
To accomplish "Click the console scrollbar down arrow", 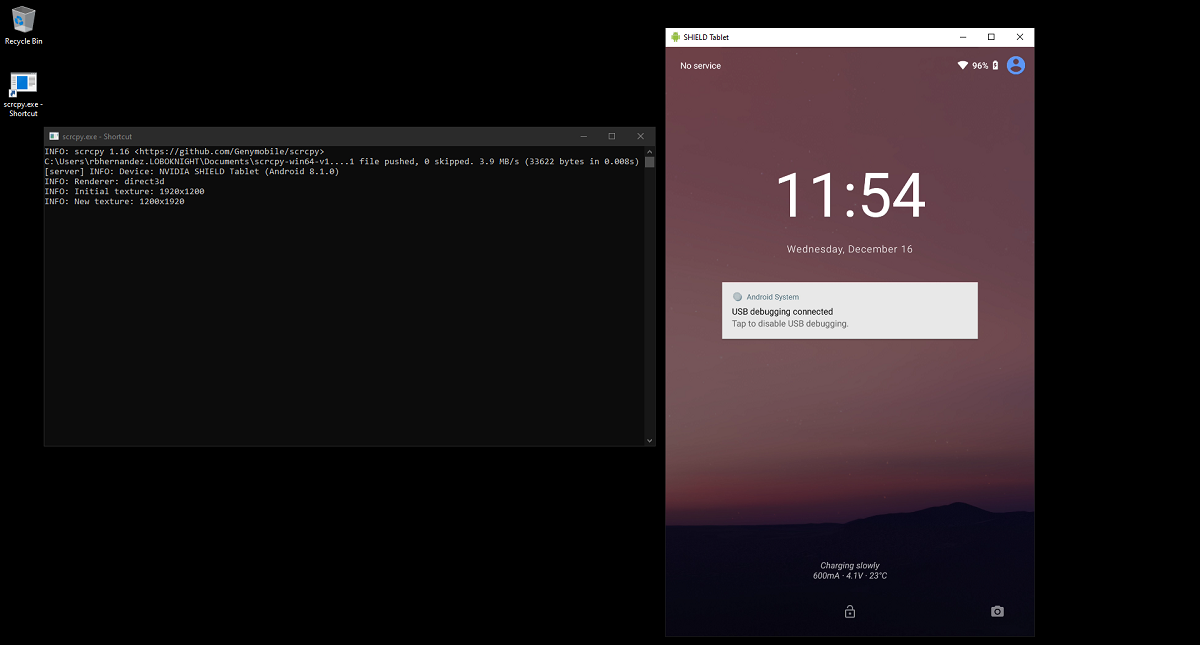I will coord(650,440).
